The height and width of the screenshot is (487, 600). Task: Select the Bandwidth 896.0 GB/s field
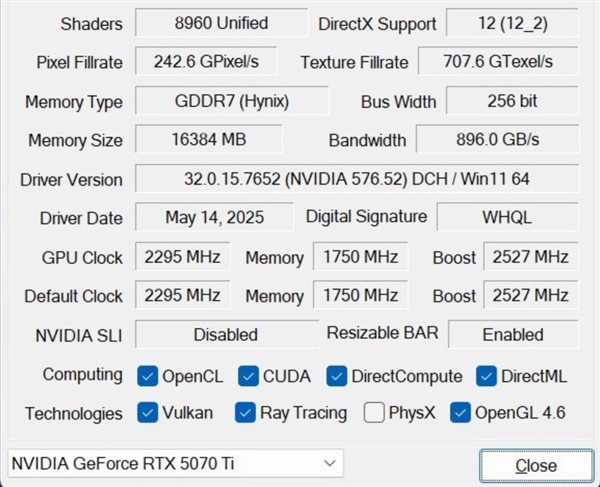(496, 140)
